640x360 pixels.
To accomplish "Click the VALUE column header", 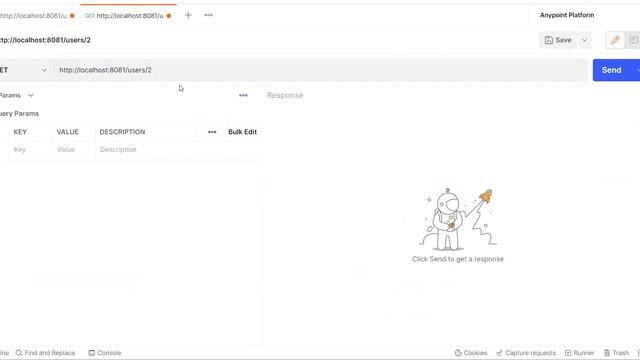I will coord(67,132).
